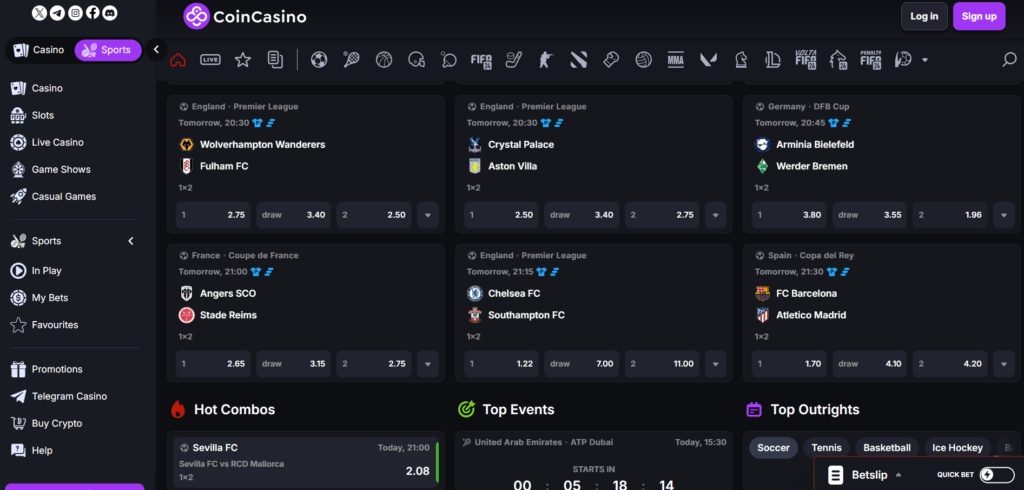Viewport: 1024px width, 490px height.
Task: Open favourites star icon in sports toolbar
Action: click(x=243, y=60)
